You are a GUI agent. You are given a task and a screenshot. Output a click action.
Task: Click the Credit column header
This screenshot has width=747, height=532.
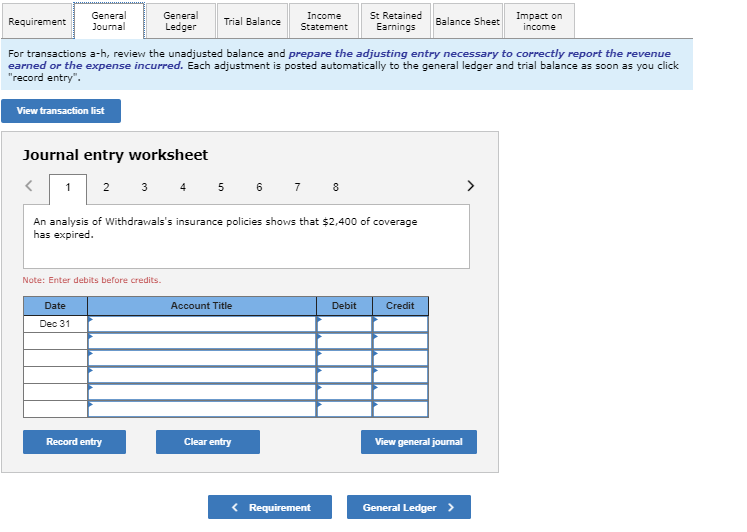(400, 306)
